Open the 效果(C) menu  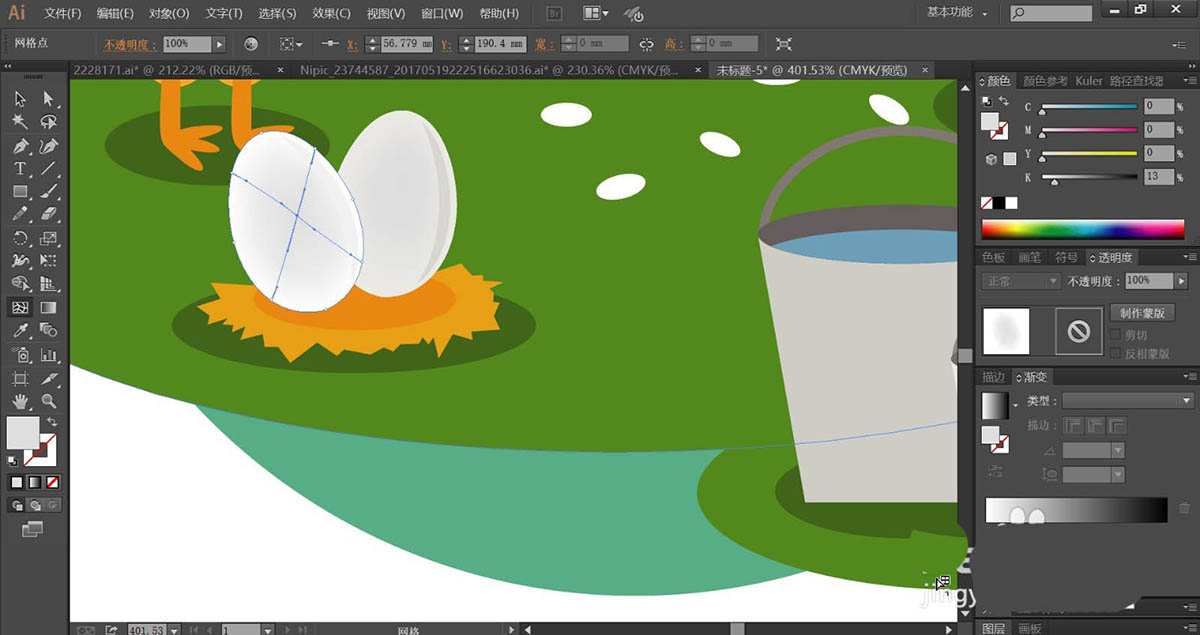[331, 14]
